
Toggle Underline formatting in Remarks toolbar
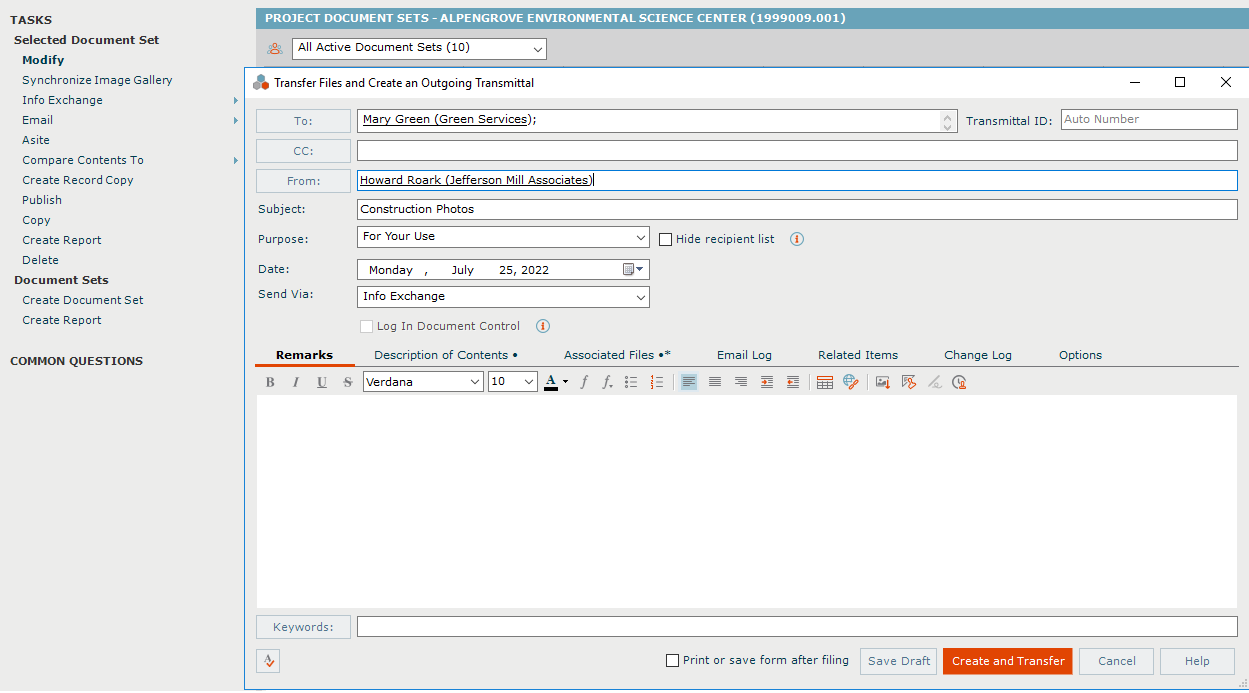coord(322,382)
